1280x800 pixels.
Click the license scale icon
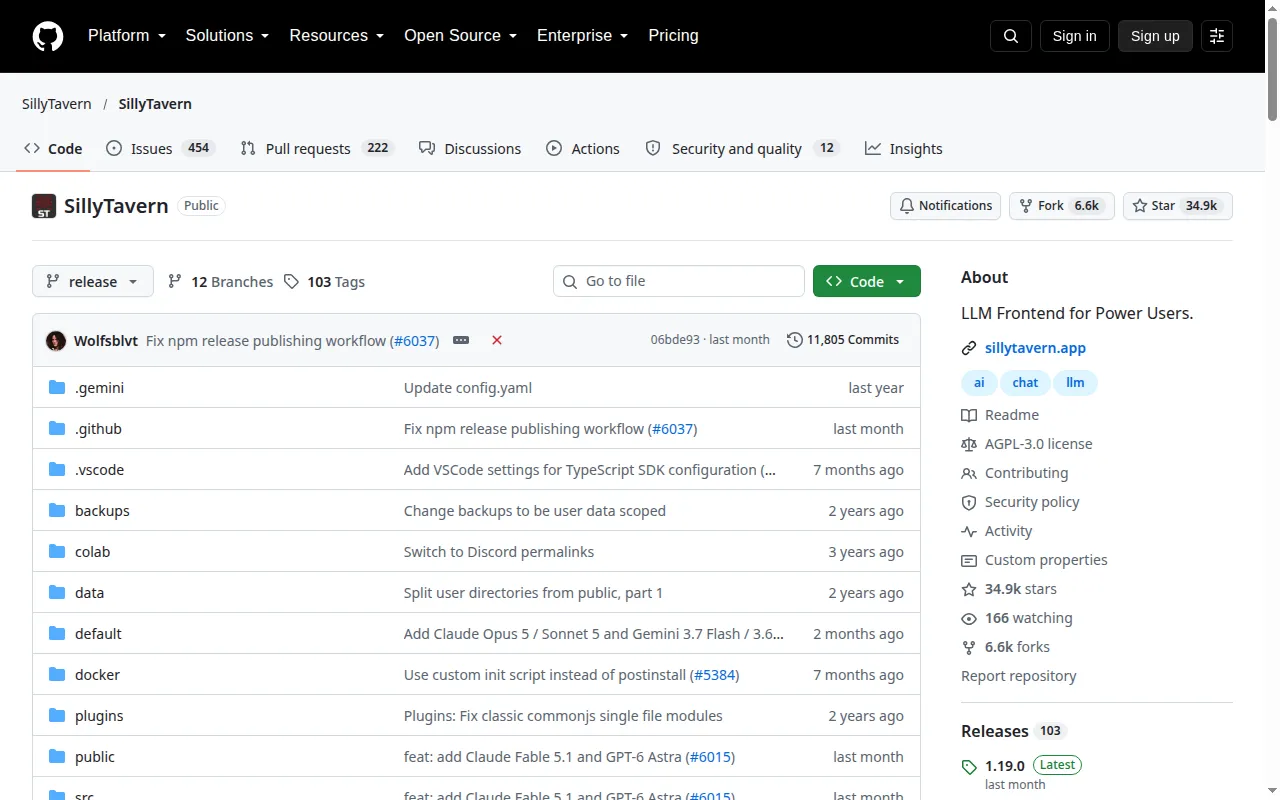[969, 444]
